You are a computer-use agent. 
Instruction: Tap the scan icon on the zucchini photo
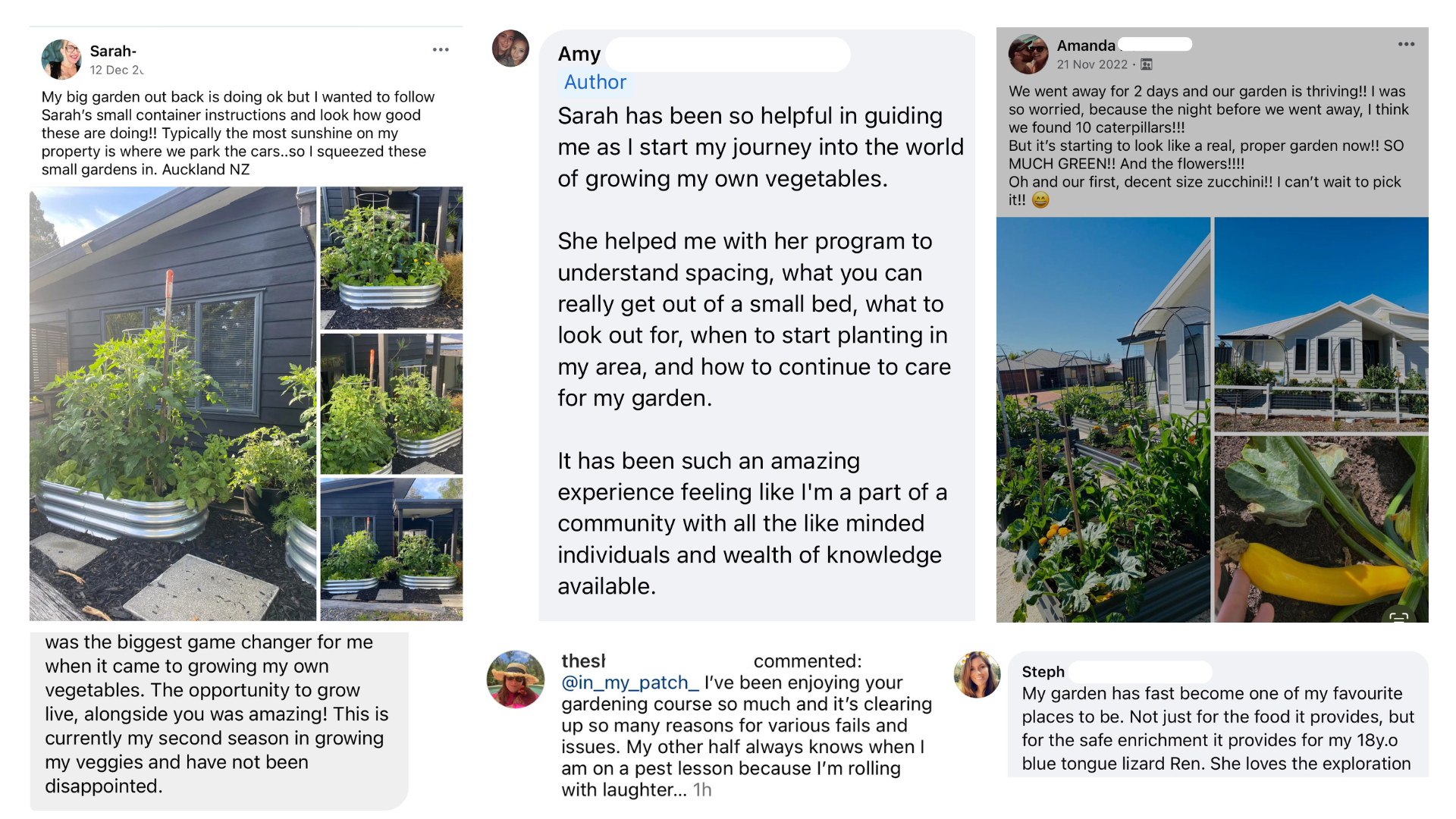point(1399,617)
